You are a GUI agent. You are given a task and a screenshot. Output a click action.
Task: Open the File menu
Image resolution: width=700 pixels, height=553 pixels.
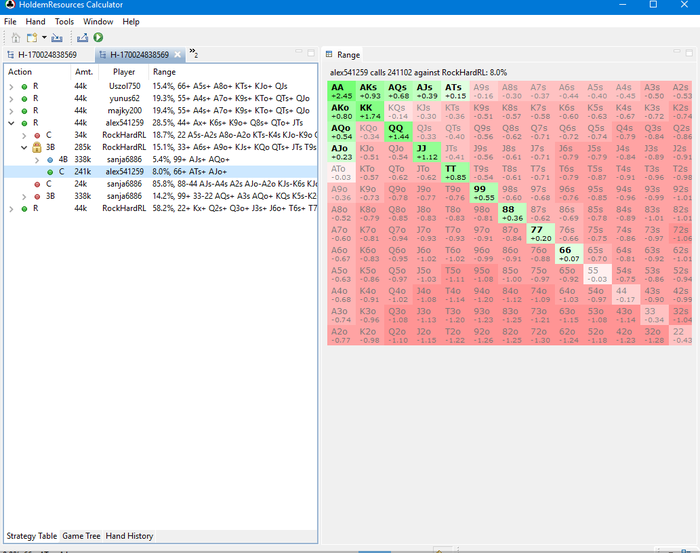pos(10,21)
